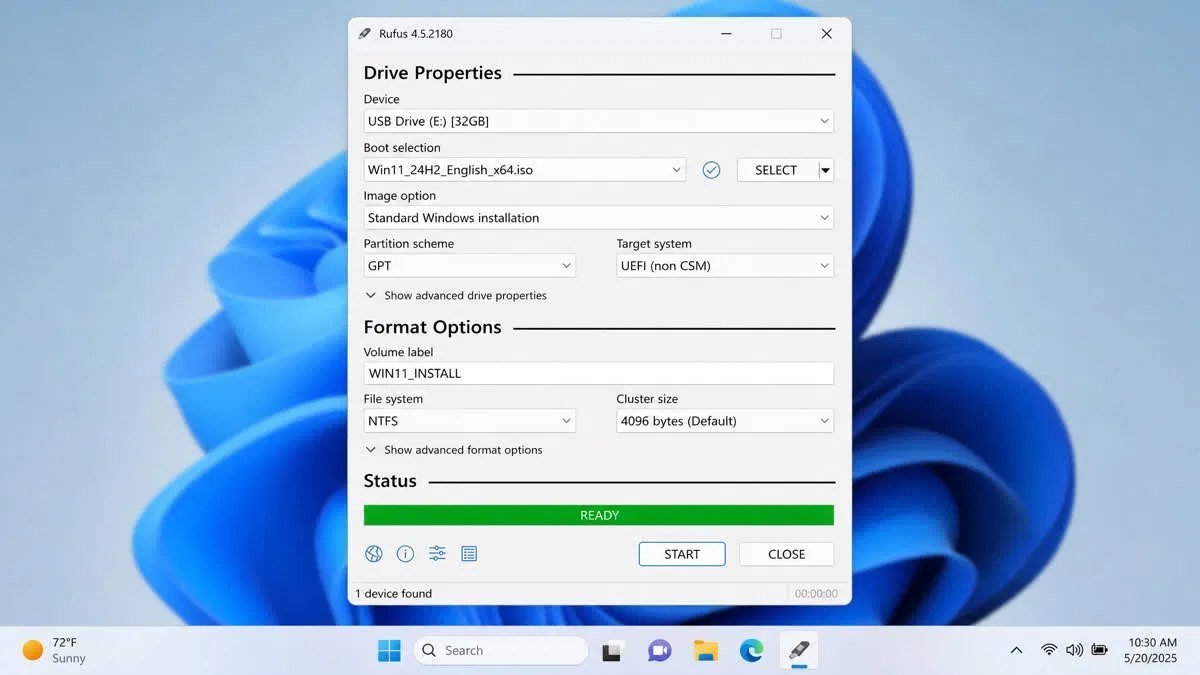This screenshot has width=1200, height=675.
Task: Click the ISO checksum checkmark icon
Action: (711, 170)
